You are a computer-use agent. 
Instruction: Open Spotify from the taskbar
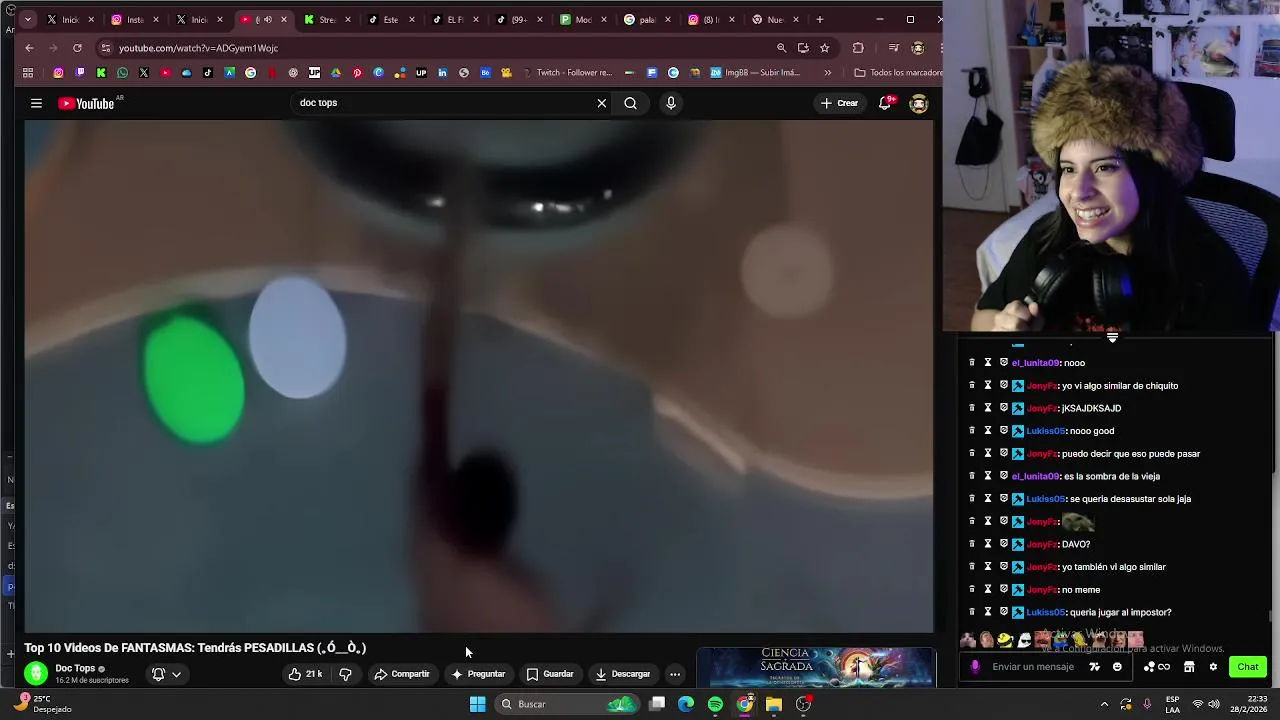[715, 704]
